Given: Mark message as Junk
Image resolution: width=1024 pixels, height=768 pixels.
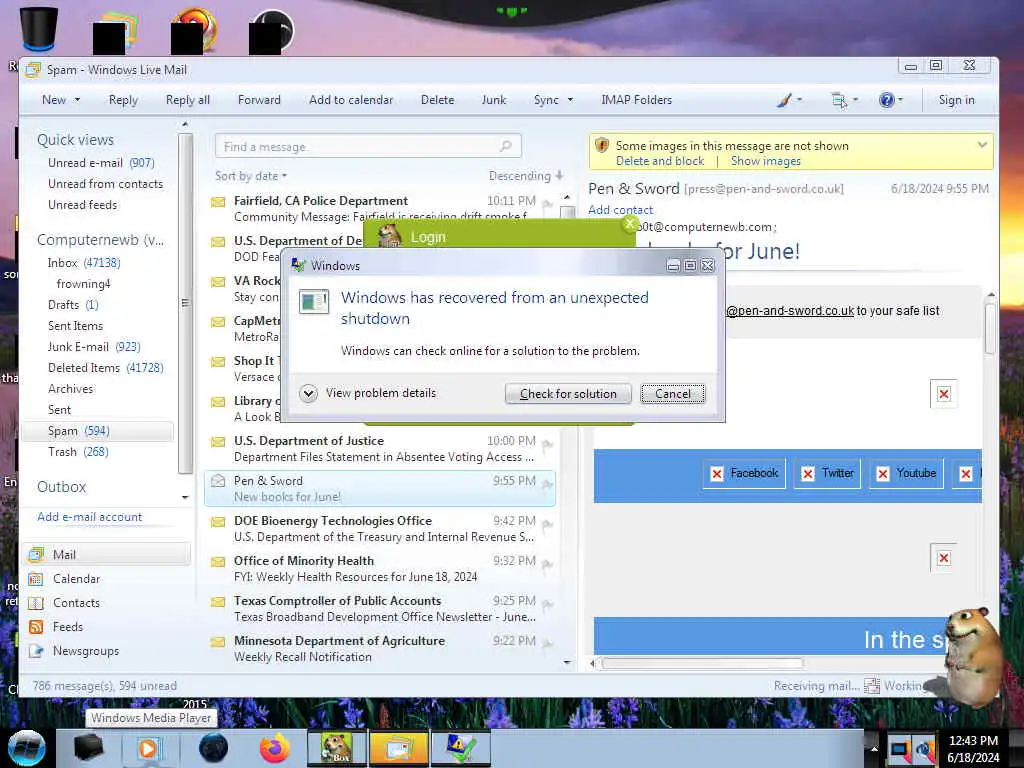Looking at the screenshot, I should pyautogui.click(x=494, y=100).
